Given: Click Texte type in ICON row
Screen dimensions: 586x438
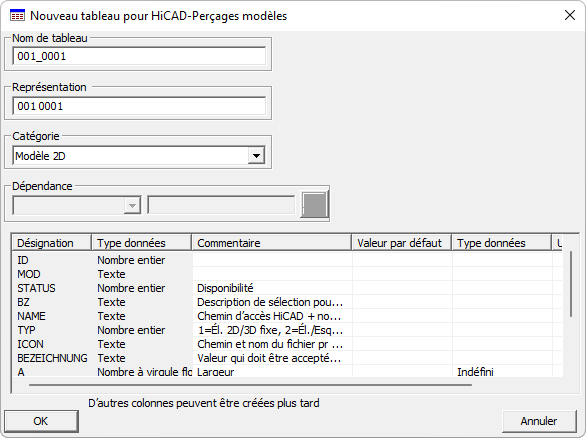Looking at the screenshot, I should tap(111, 344).
